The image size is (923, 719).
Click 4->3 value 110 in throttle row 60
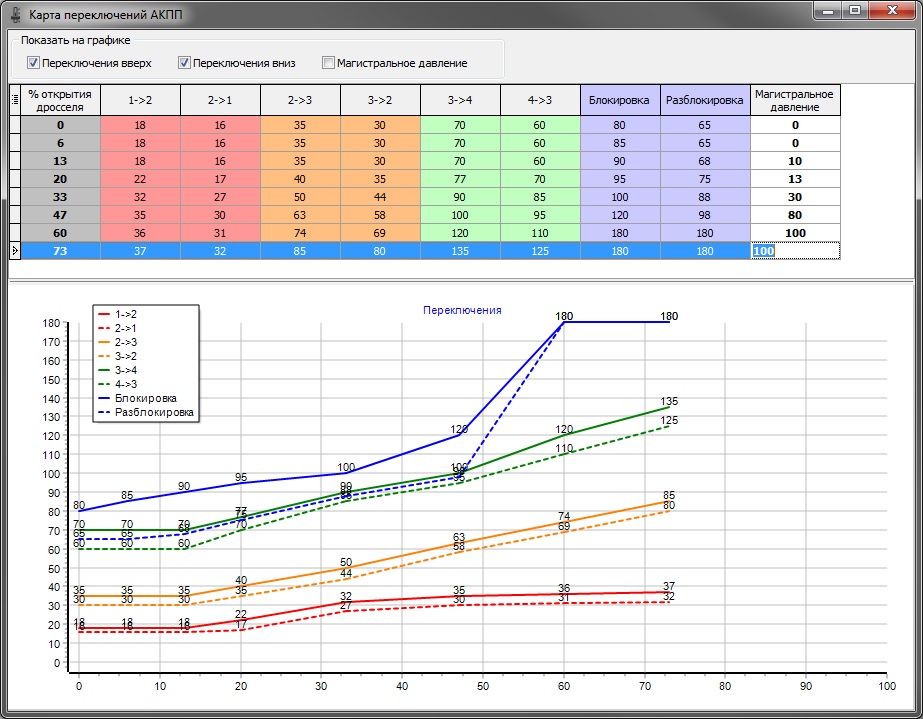(x=540, y=233)
